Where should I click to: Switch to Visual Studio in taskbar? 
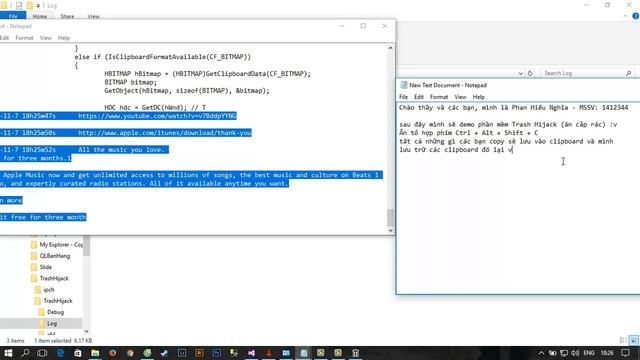click(x=251, y=353)
